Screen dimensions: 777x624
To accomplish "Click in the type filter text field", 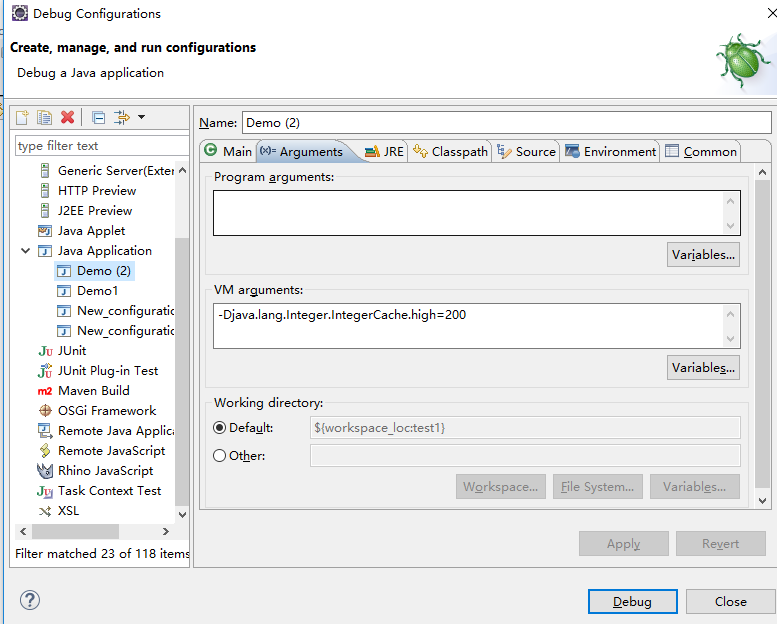I will point(102,146).
